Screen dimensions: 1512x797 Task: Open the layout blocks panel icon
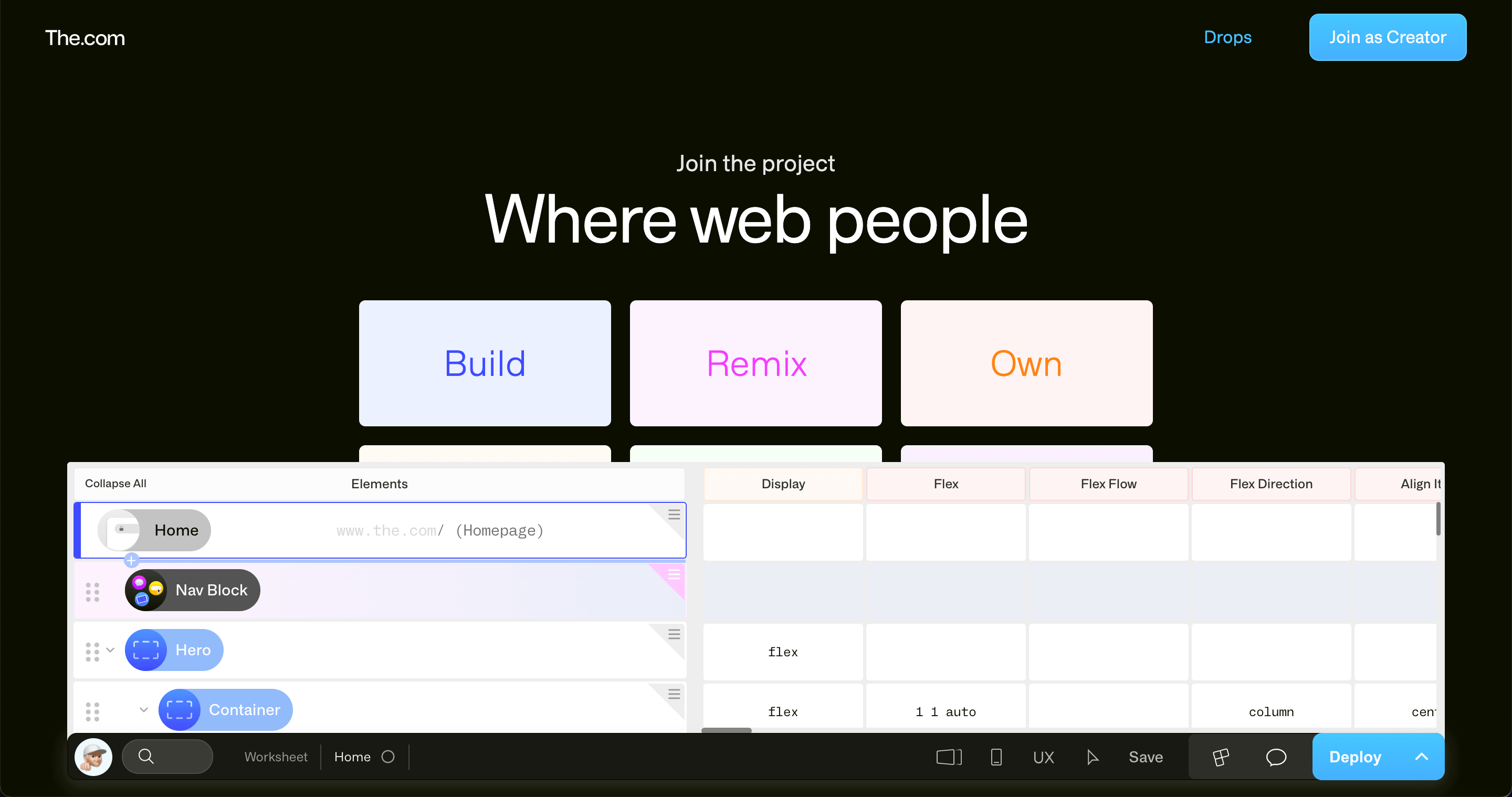click(x=1220, y=757)
